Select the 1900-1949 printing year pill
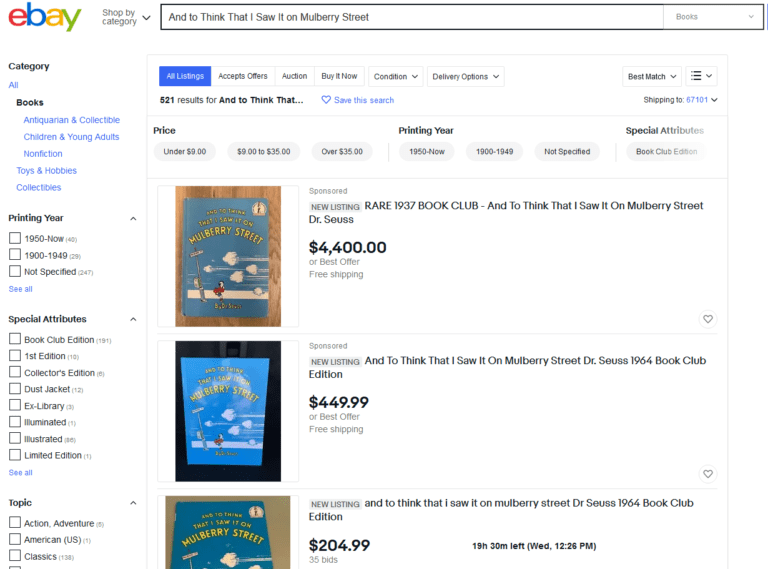Viewport: 768px width, 569px height. [494, 152]
